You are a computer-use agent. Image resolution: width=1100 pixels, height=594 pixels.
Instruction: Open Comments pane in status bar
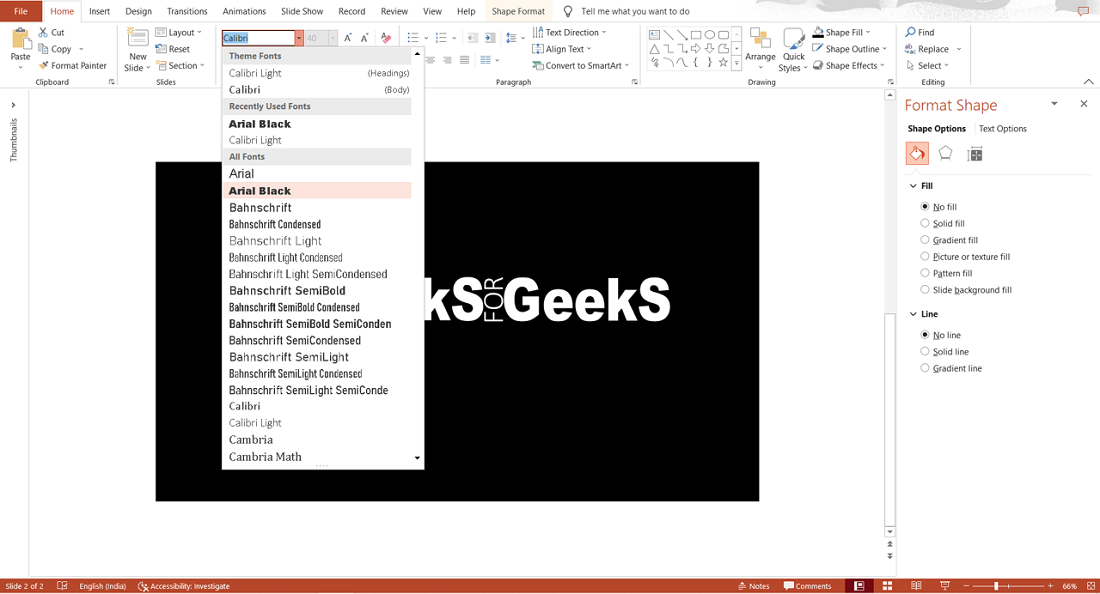click(x=807, y=586)
